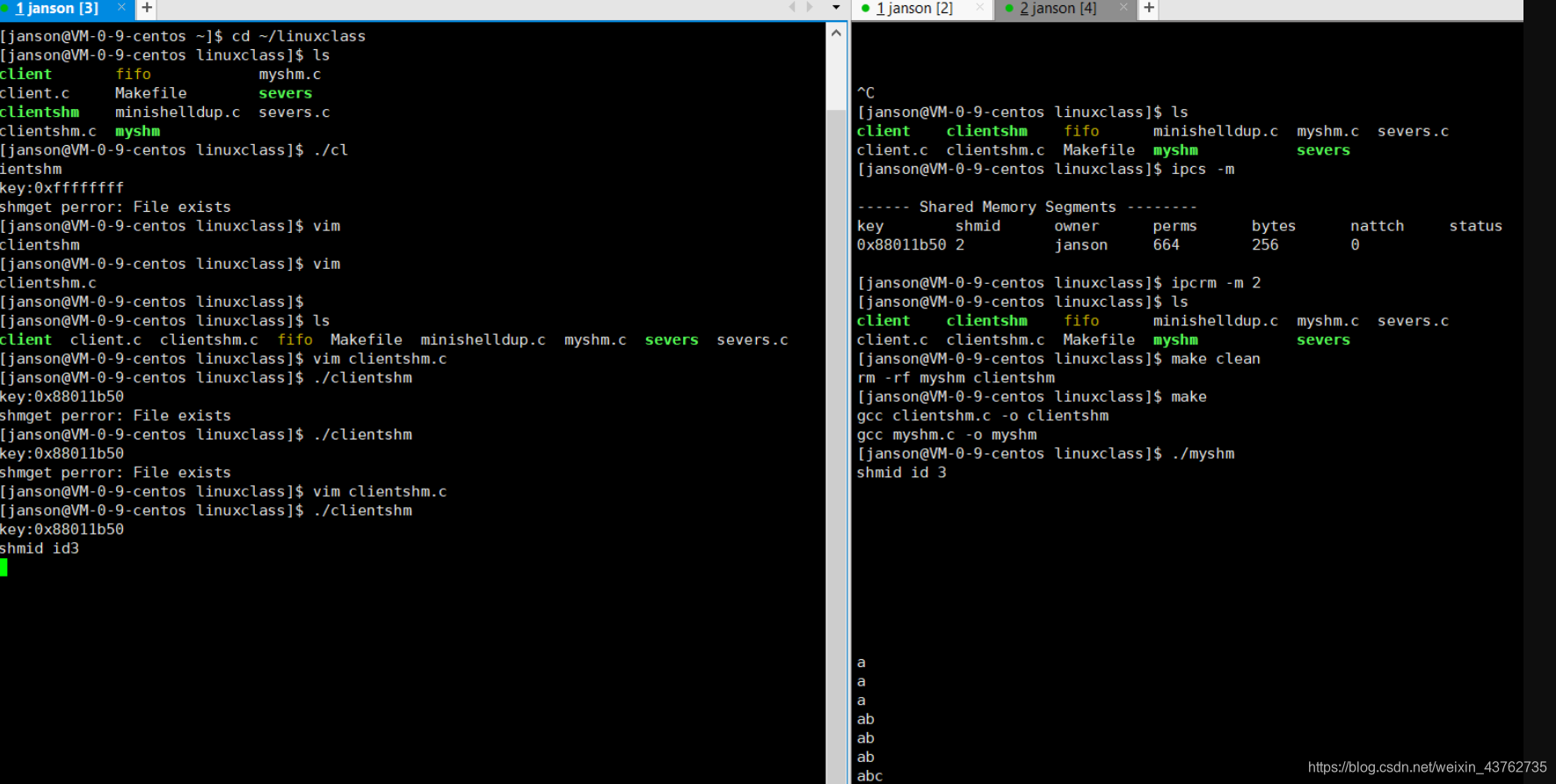
Task: Switch to the '1 janson [3]' tab
Action: [x=56, y=9]
